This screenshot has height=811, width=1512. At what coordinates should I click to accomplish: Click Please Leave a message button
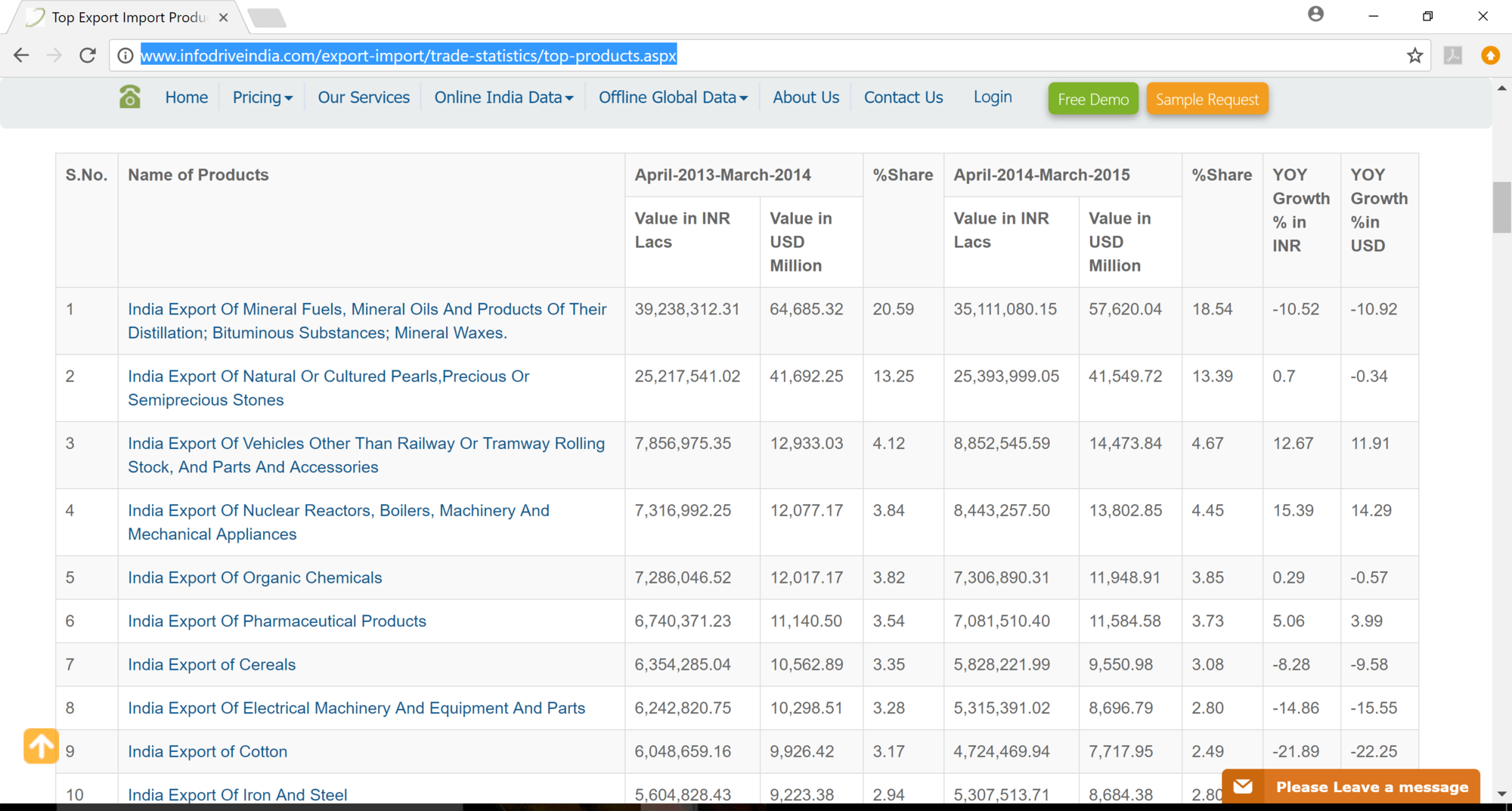click(1351, 787)
